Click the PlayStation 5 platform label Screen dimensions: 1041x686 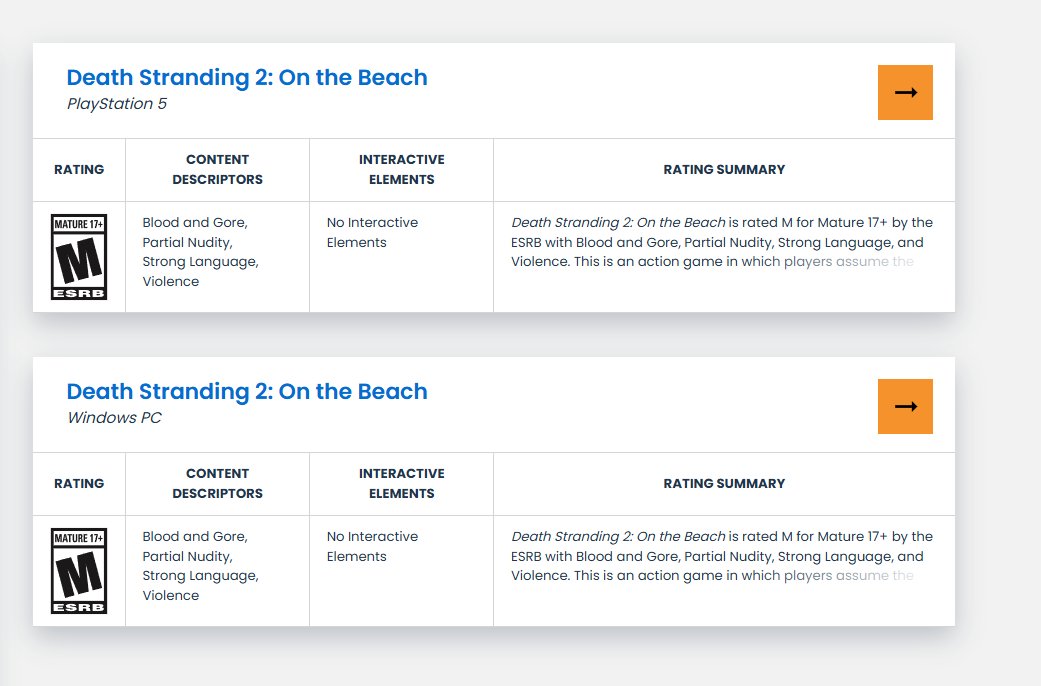(117, 104)
